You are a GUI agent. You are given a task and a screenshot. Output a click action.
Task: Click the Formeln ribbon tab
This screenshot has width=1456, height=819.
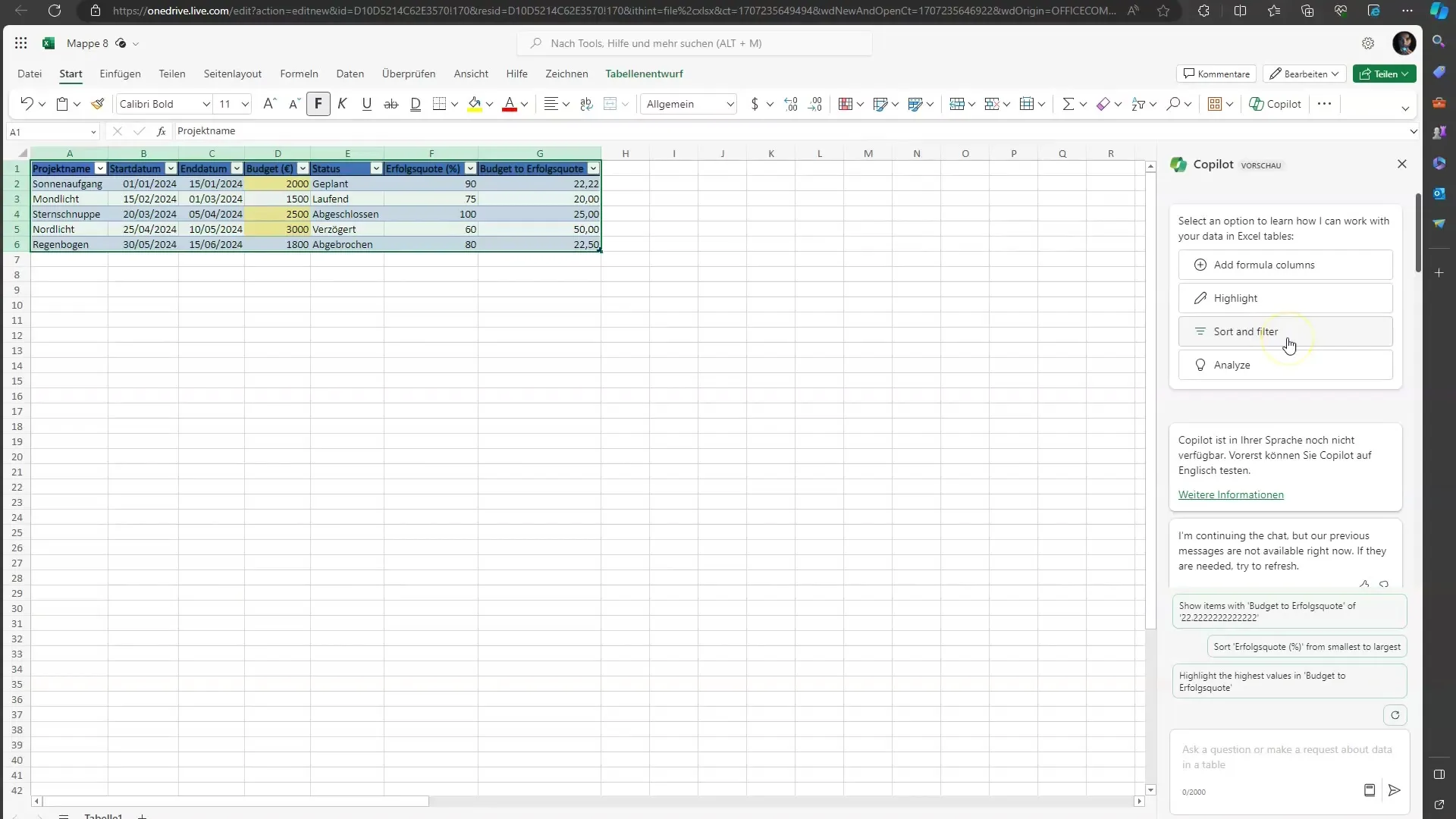point(299,73)
